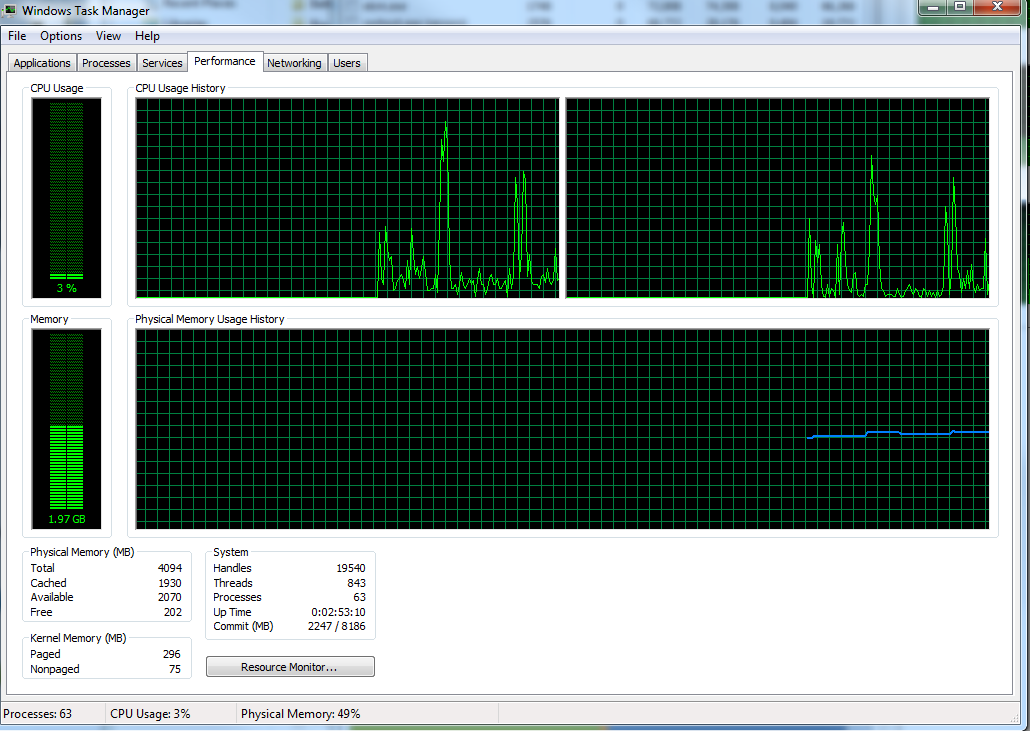Maximize the Task Manager window
Screen dimensions: 1030x731
click(960, 7)
